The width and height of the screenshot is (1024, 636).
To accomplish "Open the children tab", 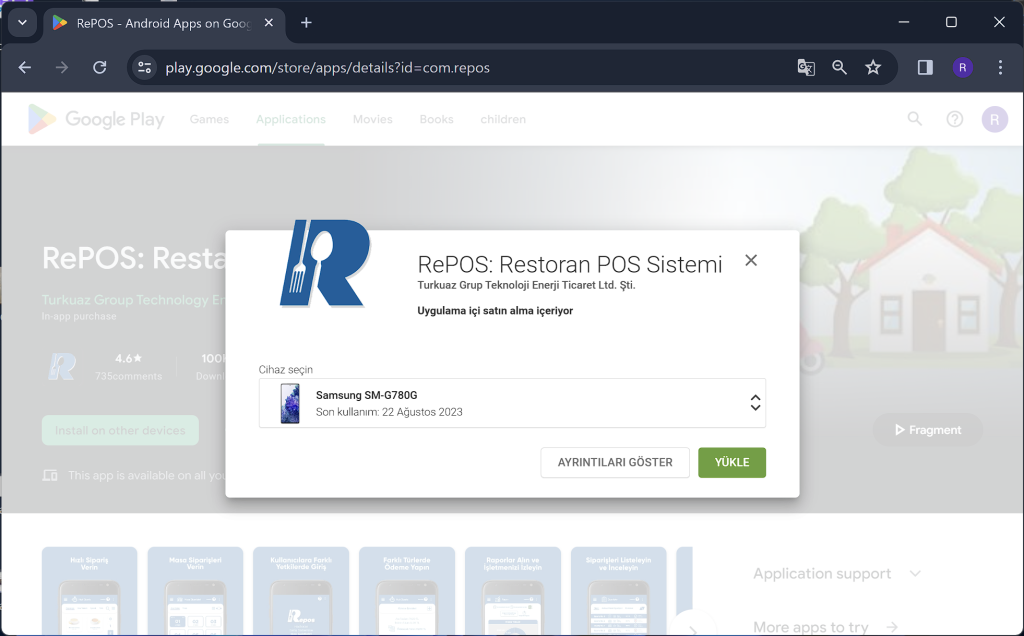I will coord(503,119).
